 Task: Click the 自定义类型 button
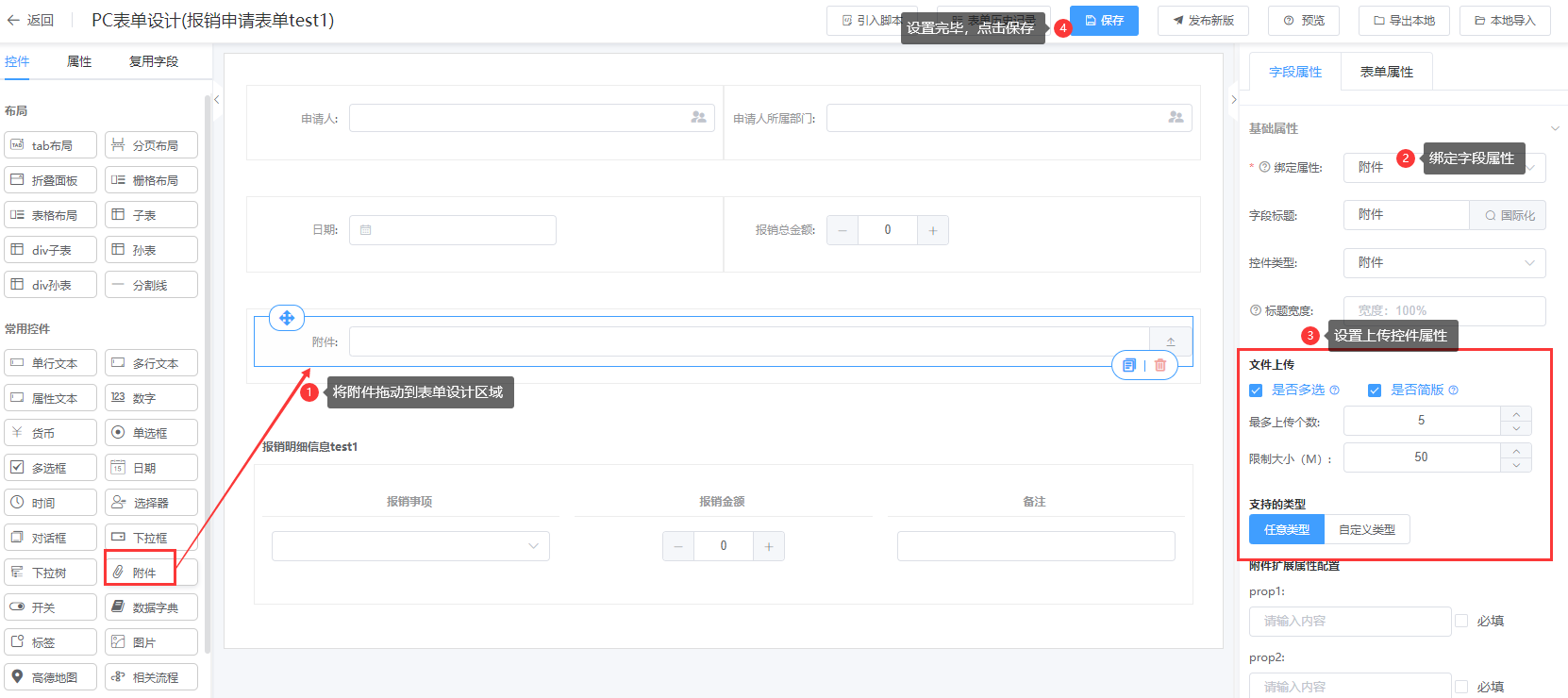pyautogui.click(x=1366, y=530)
